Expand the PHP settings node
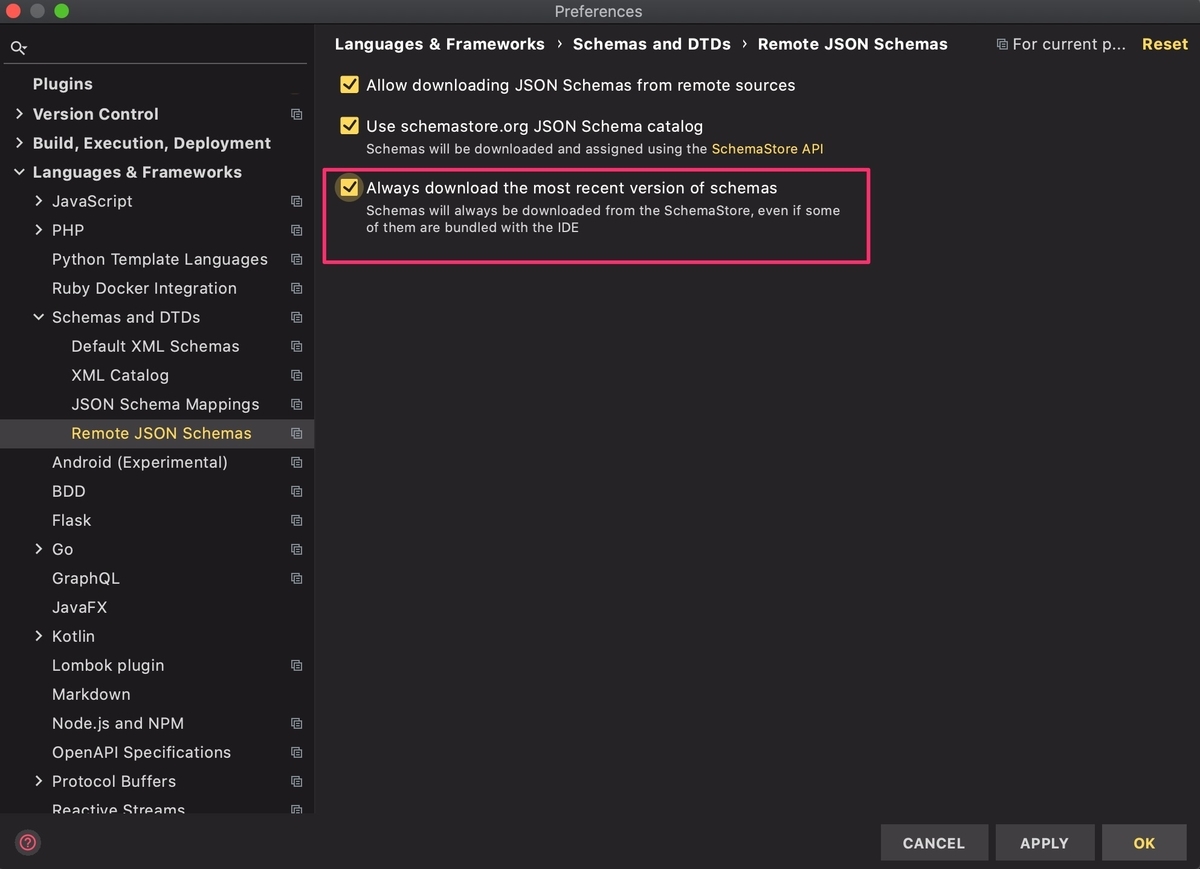The image size is (1200, 869). click(x=39, y=230)
